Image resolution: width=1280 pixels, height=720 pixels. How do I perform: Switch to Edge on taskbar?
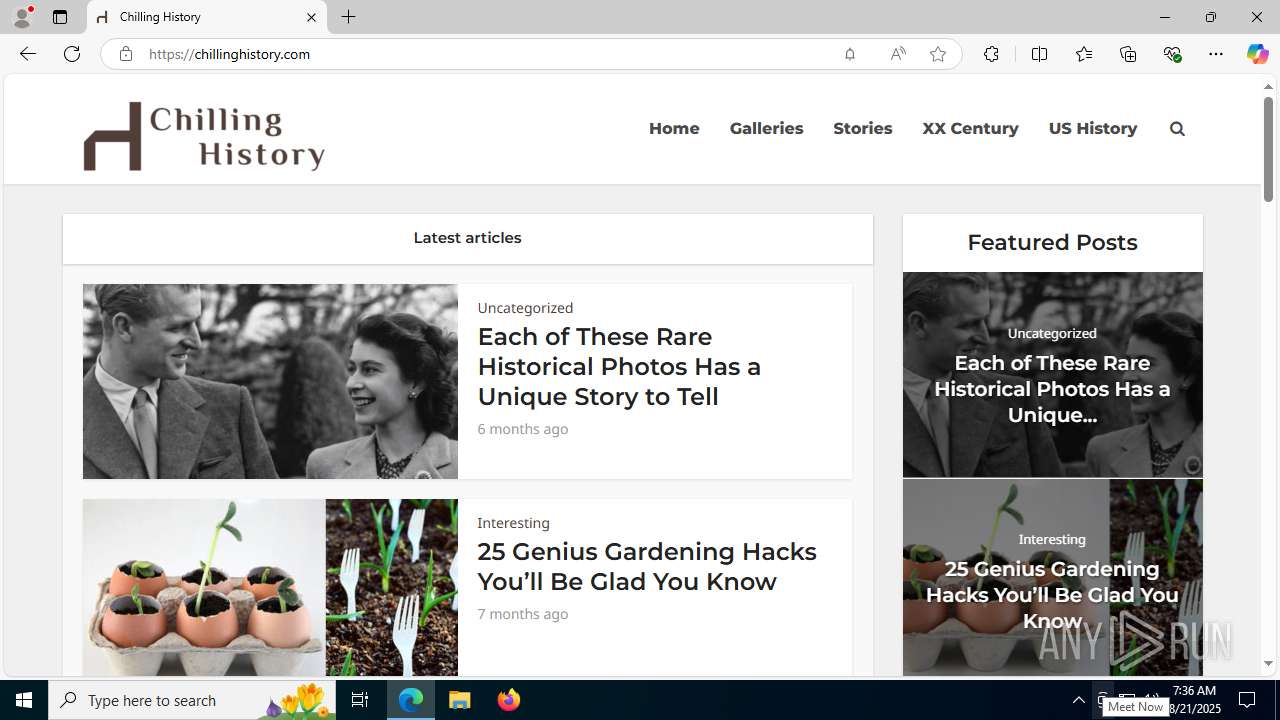pyautogui.click(x=411, y=700)
